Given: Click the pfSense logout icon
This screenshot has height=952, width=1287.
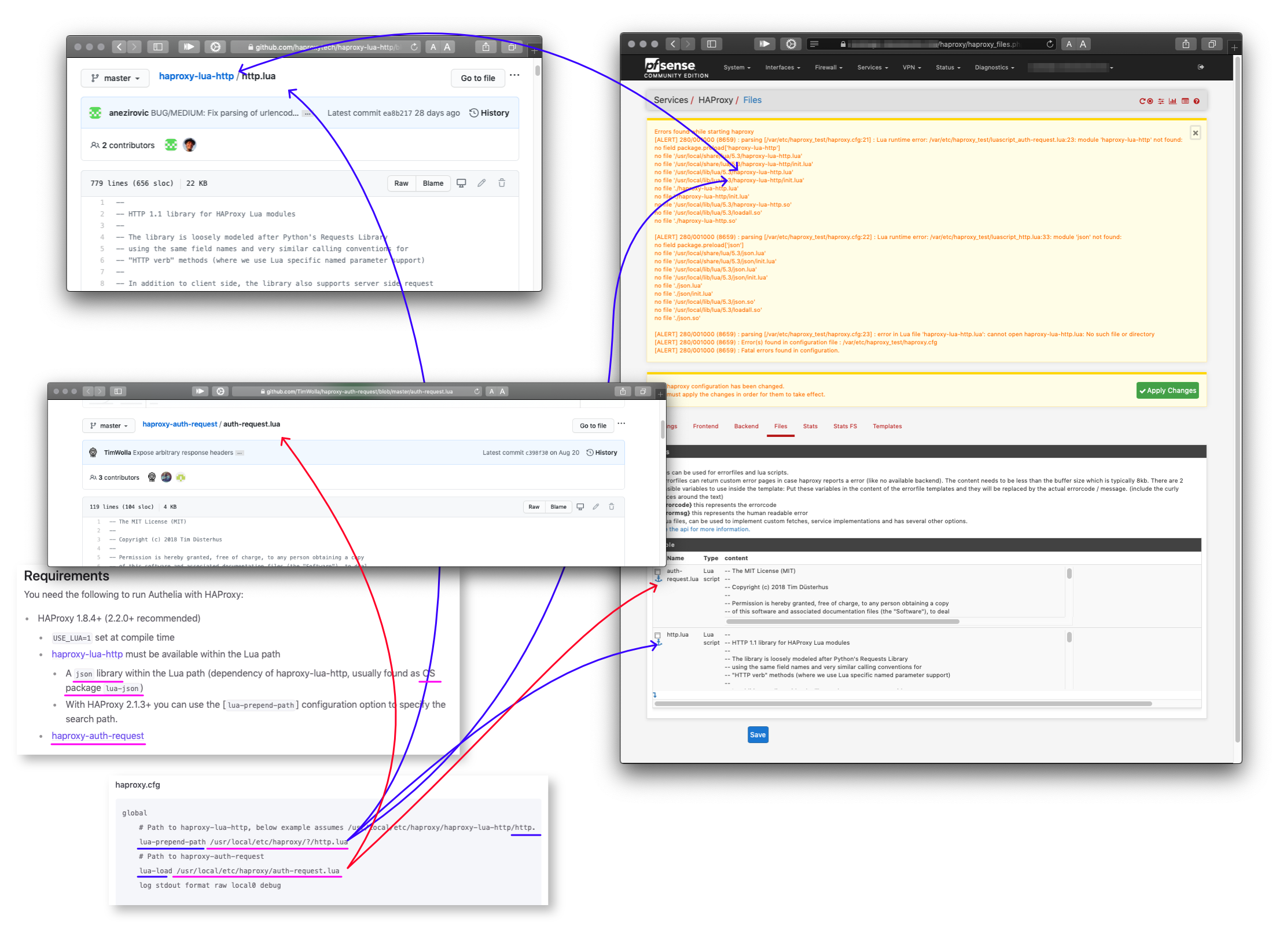Looking at the screenshot, I should click(1201, 67).
